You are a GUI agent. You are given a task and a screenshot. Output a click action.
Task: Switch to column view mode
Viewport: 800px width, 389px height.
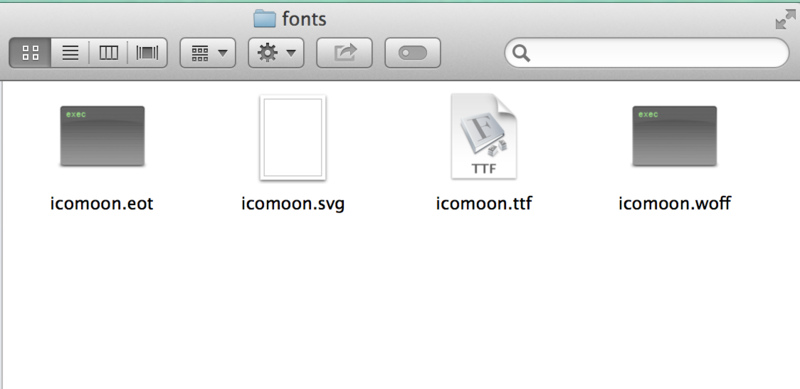click(x=108, y=53)
